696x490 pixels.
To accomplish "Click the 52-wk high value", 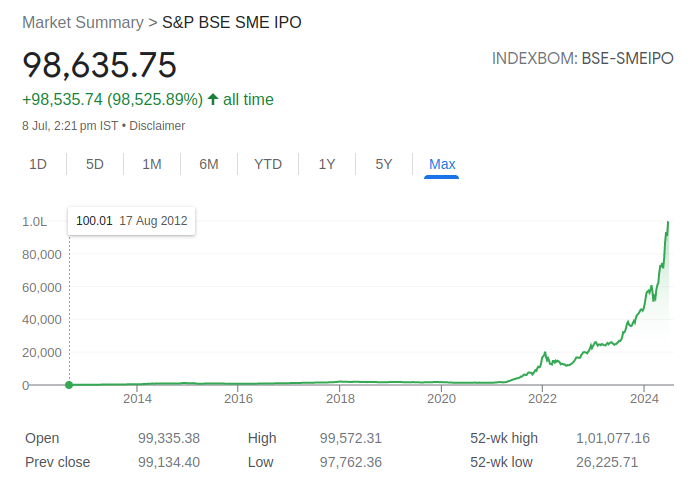I will 613,438.
